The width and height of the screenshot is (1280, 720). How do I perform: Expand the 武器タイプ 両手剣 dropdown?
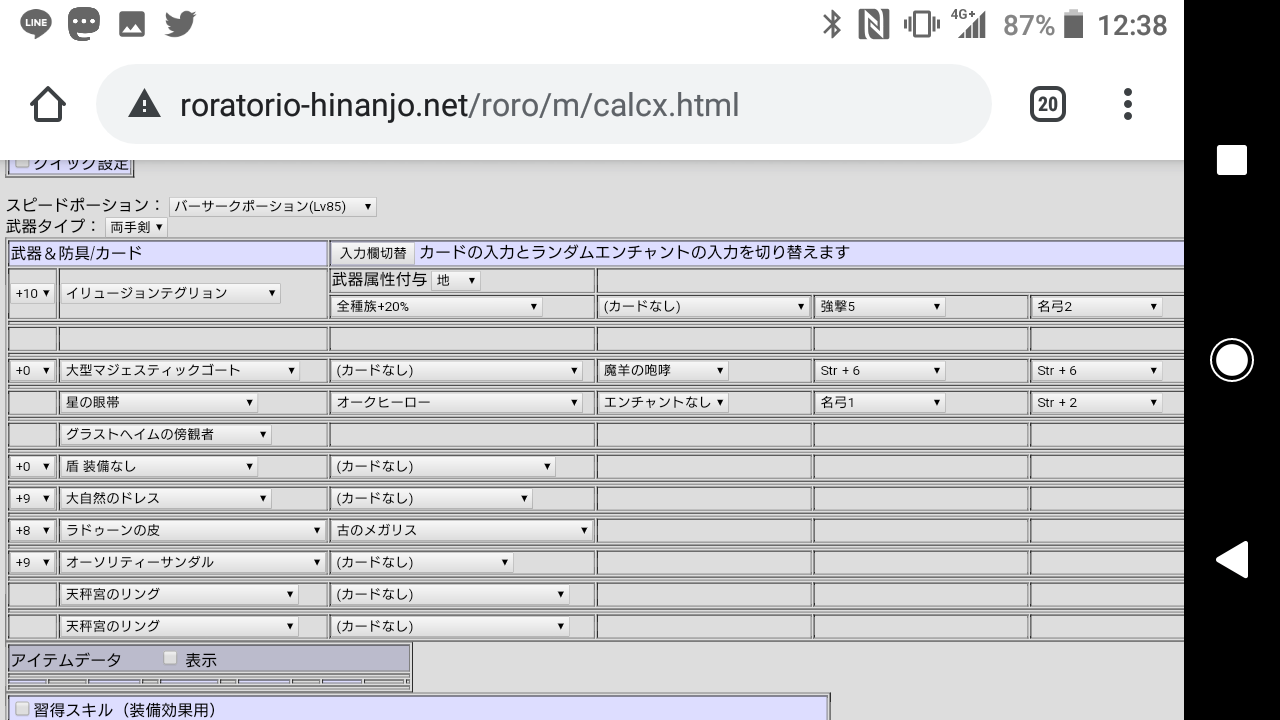point(136,227)
